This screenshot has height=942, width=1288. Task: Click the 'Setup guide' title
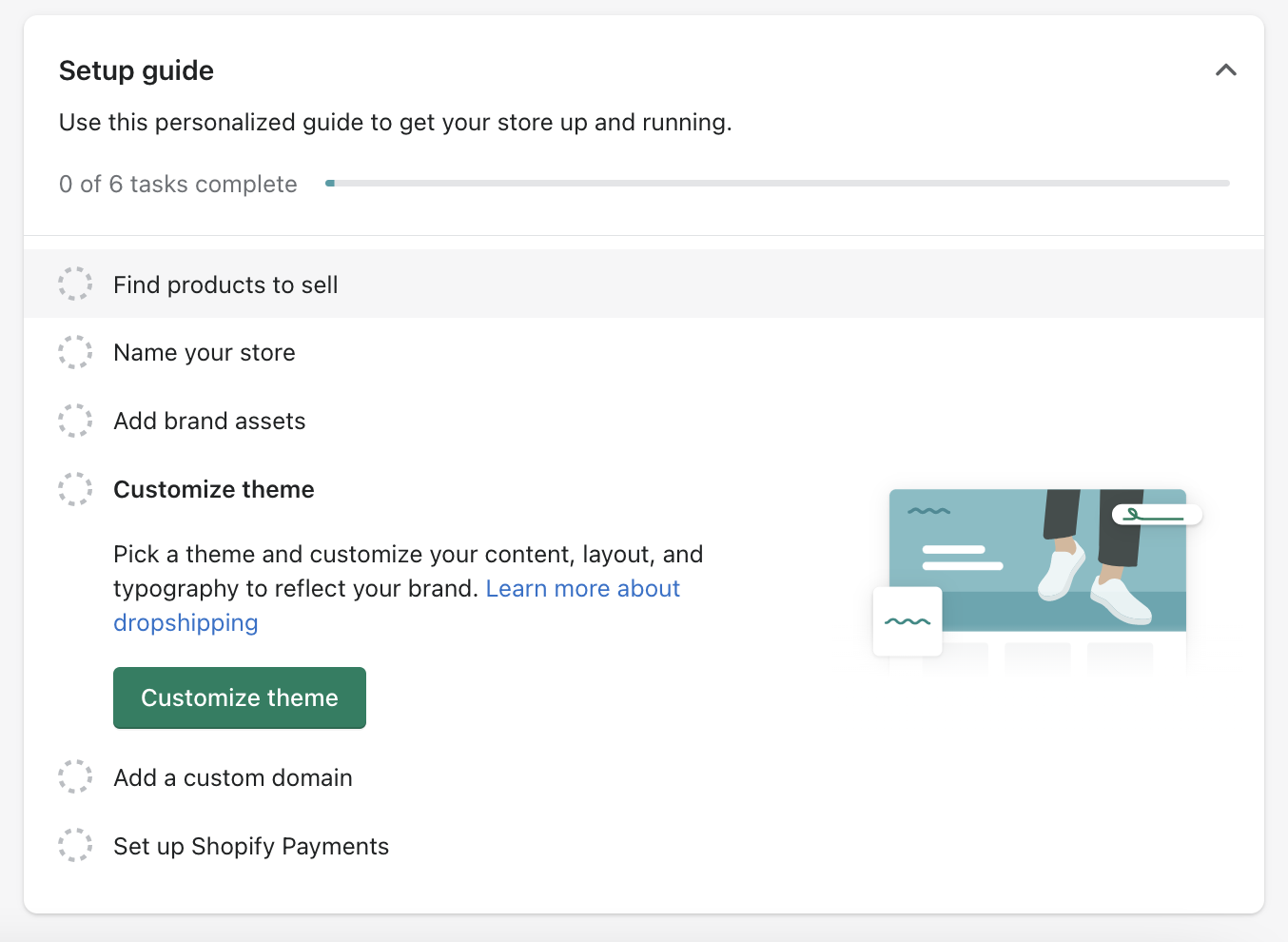[136, 71]
